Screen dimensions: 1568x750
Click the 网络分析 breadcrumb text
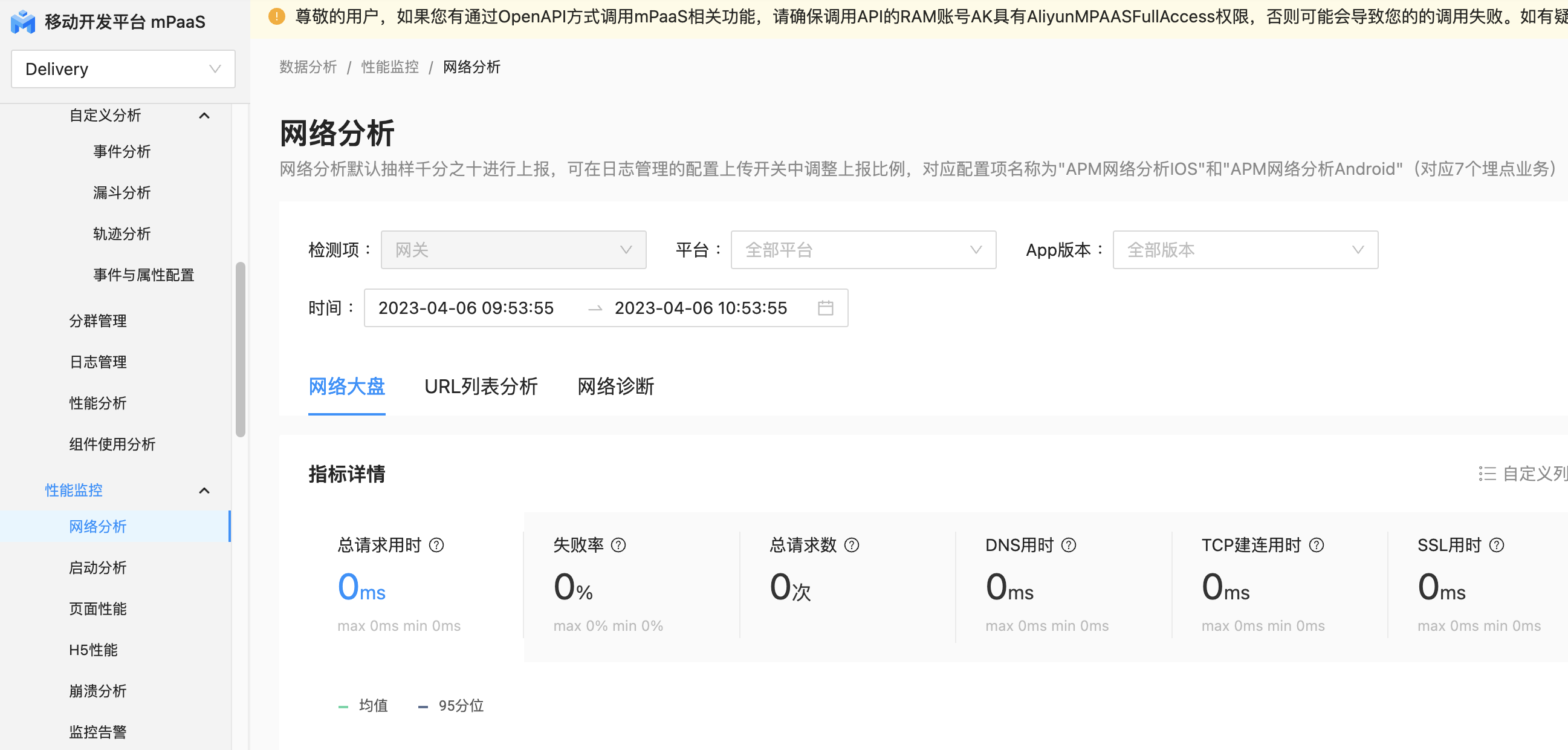pos(471,67)
